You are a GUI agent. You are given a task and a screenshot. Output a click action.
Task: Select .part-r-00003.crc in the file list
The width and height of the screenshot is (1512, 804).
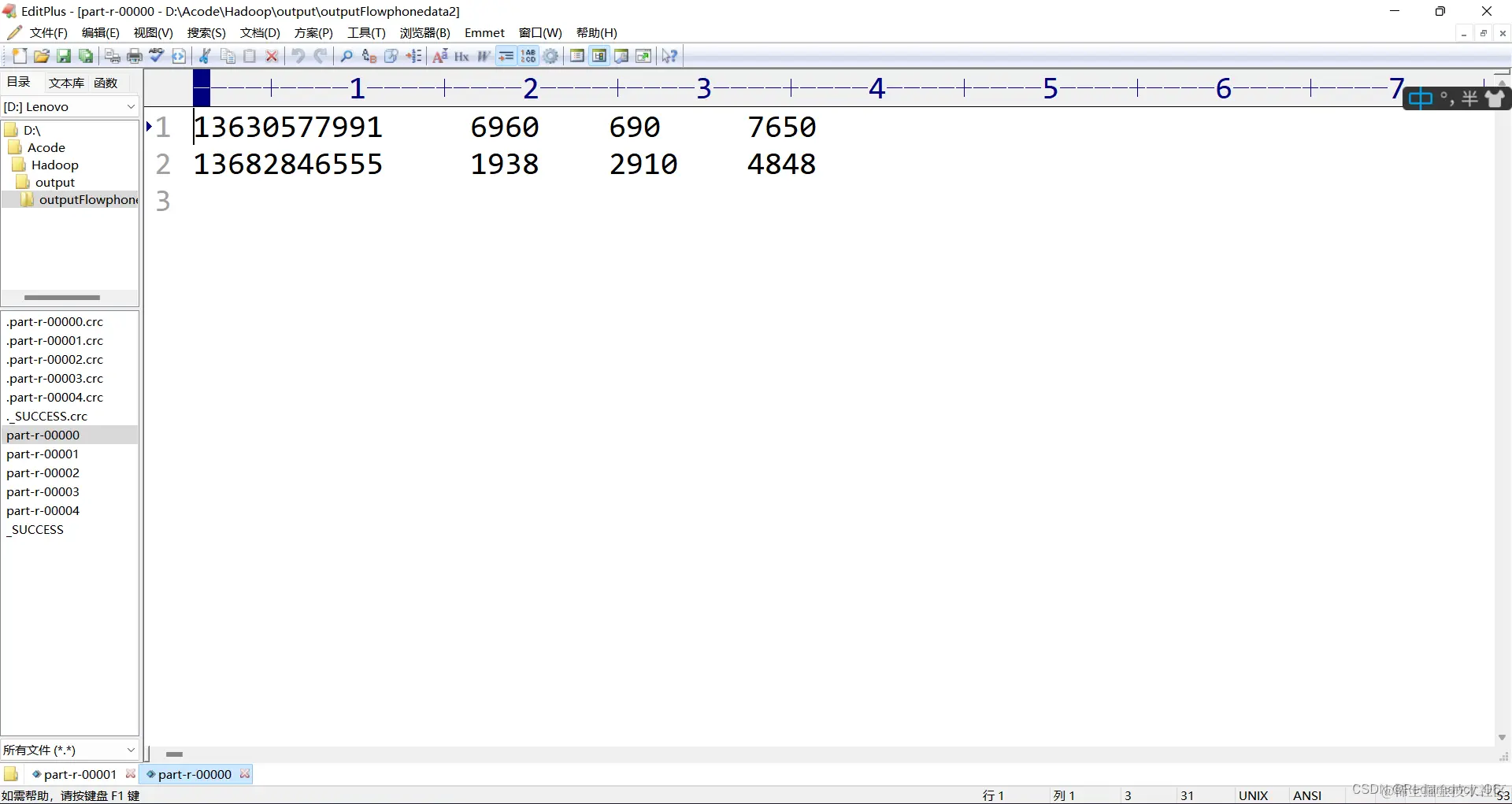pos(54,378)
